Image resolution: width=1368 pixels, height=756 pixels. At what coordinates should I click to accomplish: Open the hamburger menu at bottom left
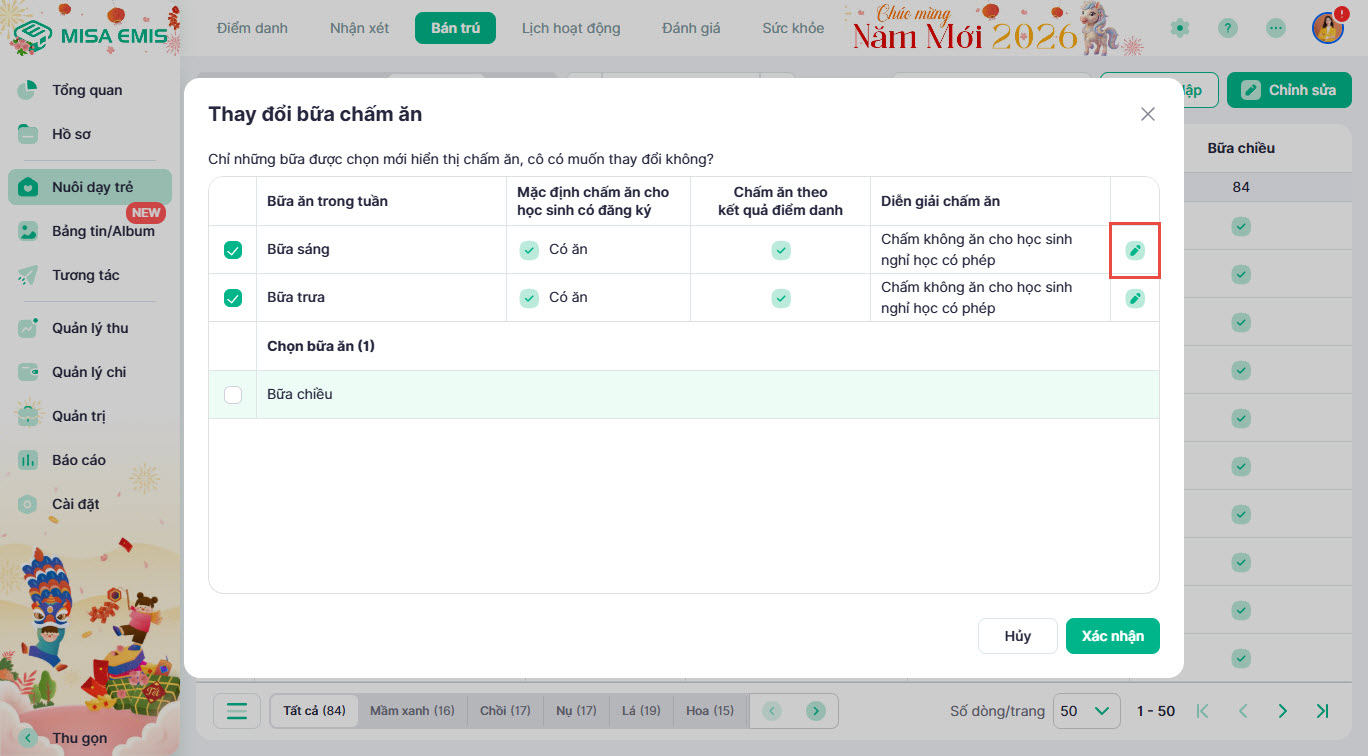(237, 711)
